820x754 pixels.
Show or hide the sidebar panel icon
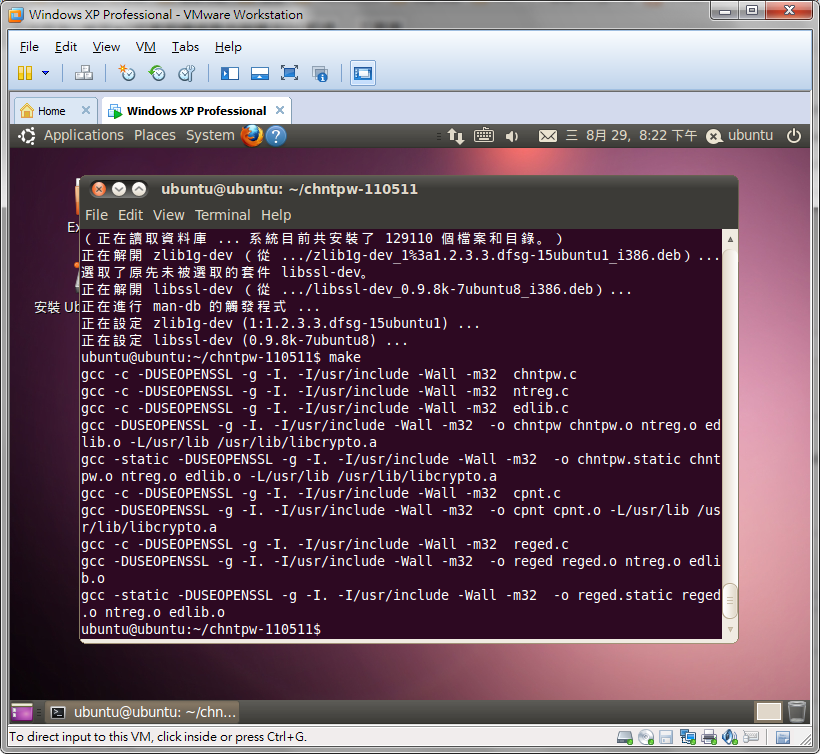click(x=230, y=73)
